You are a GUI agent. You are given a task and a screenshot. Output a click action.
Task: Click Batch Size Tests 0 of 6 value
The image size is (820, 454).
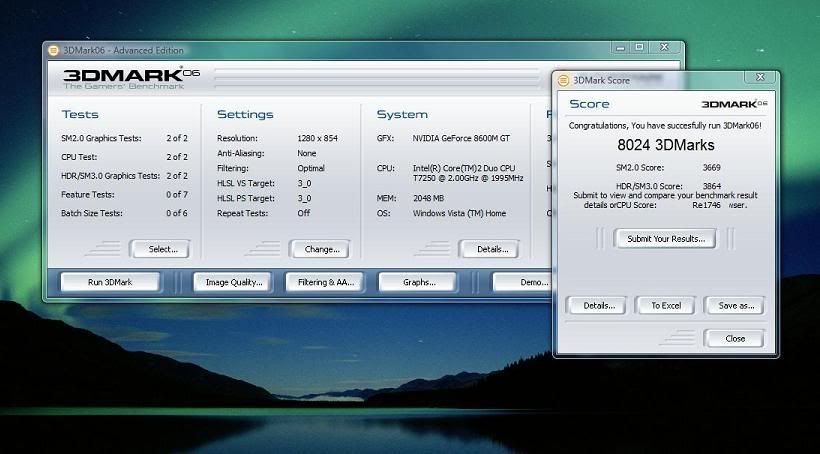(177, 213)
